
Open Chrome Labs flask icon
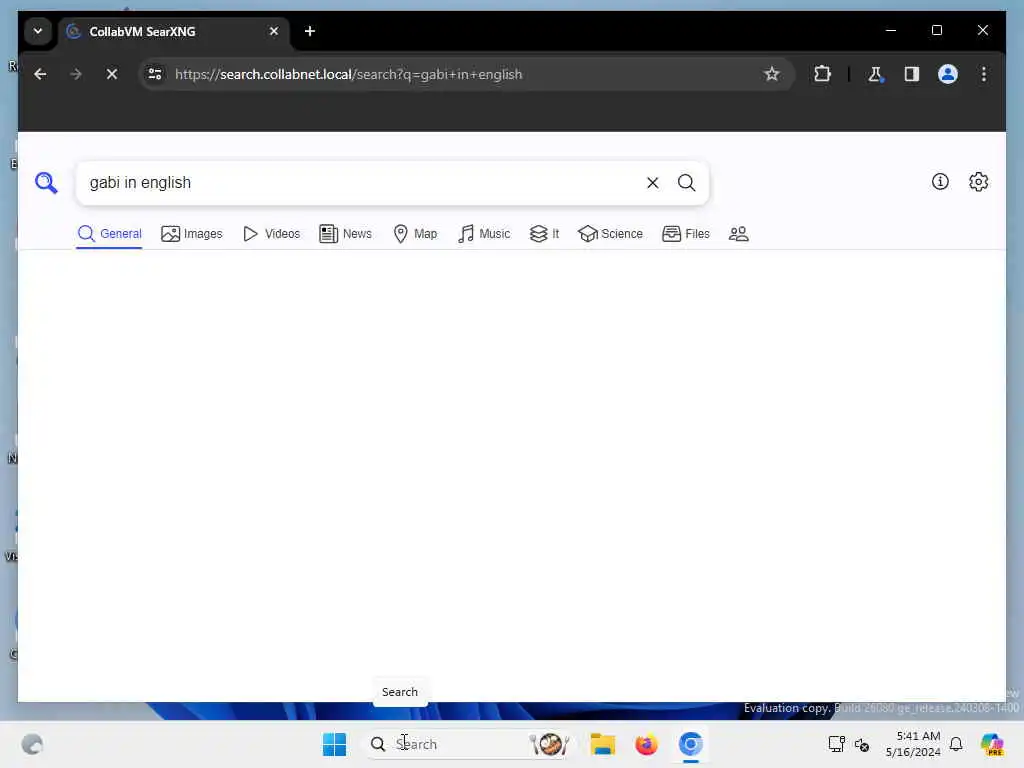(x=876, y=74)
